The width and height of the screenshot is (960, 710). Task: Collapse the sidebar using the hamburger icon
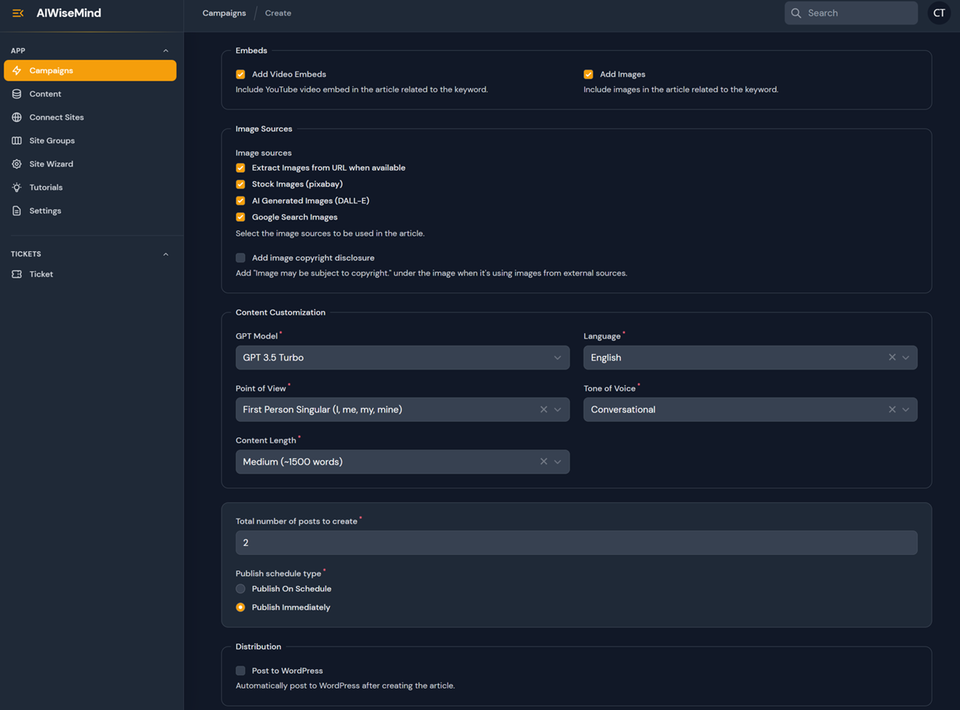click(x=18, y=13)
